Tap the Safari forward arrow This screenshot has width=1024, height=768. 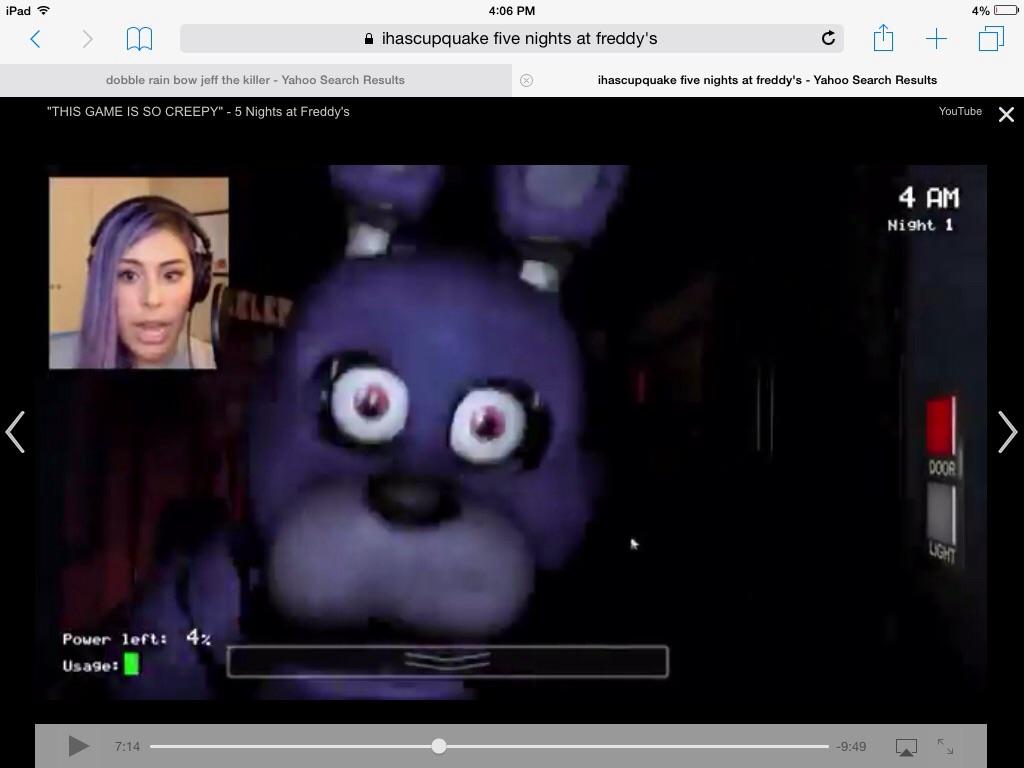88,39
